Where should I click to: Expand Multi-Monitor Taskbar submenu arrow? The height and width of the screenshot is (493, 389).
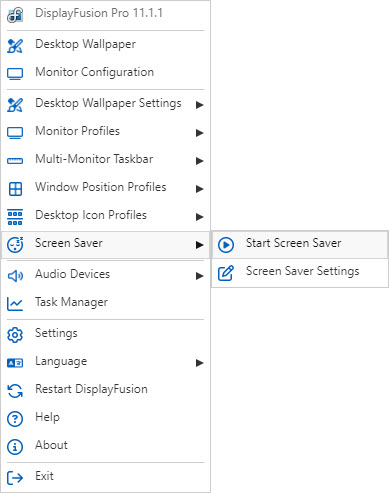point(199,161)
